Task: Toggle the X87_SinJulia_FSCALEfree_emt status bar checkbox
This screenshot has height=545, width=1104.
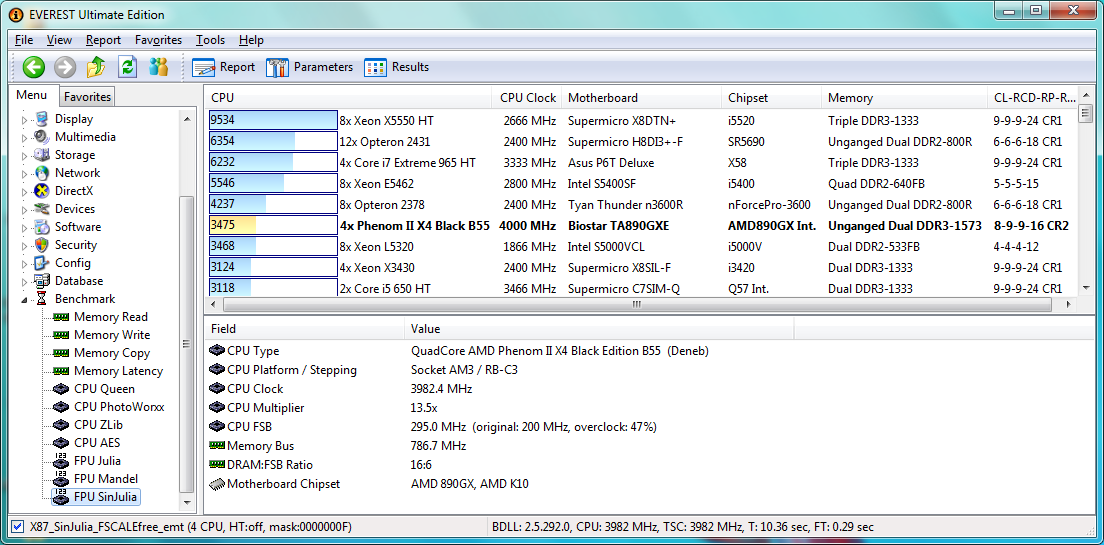Action: (18, 527)
